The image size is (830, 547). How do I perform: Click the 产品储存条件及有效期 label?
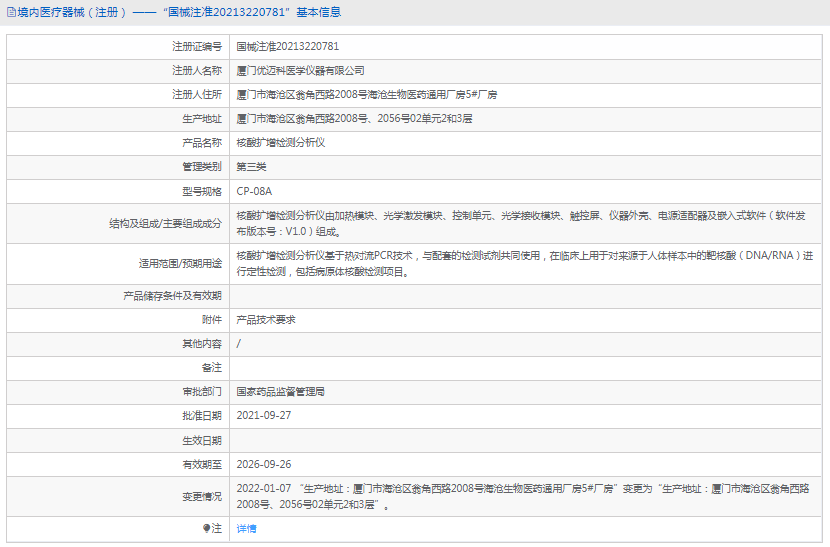pyautogui.click(x=172, y=296)
